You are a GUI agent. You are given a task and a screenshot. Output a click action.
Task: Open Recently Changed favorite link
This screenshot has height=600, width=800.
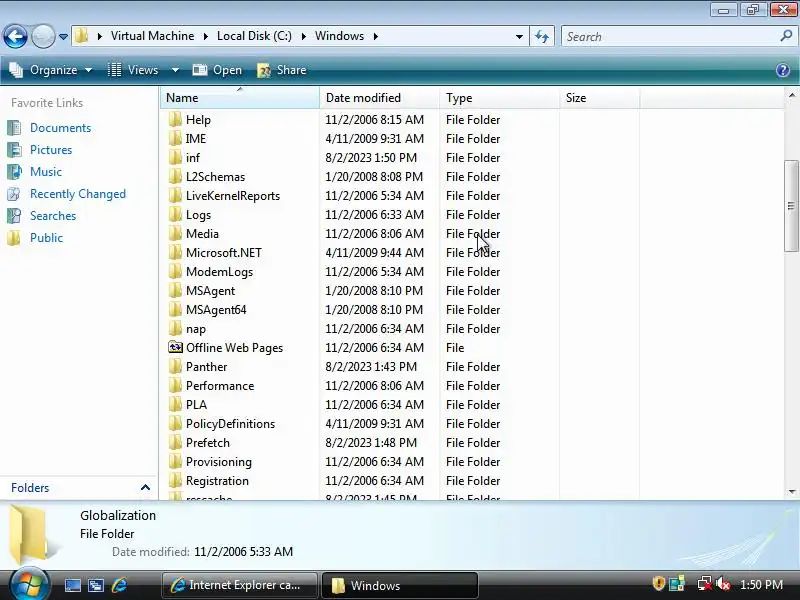tap(78, 194)
